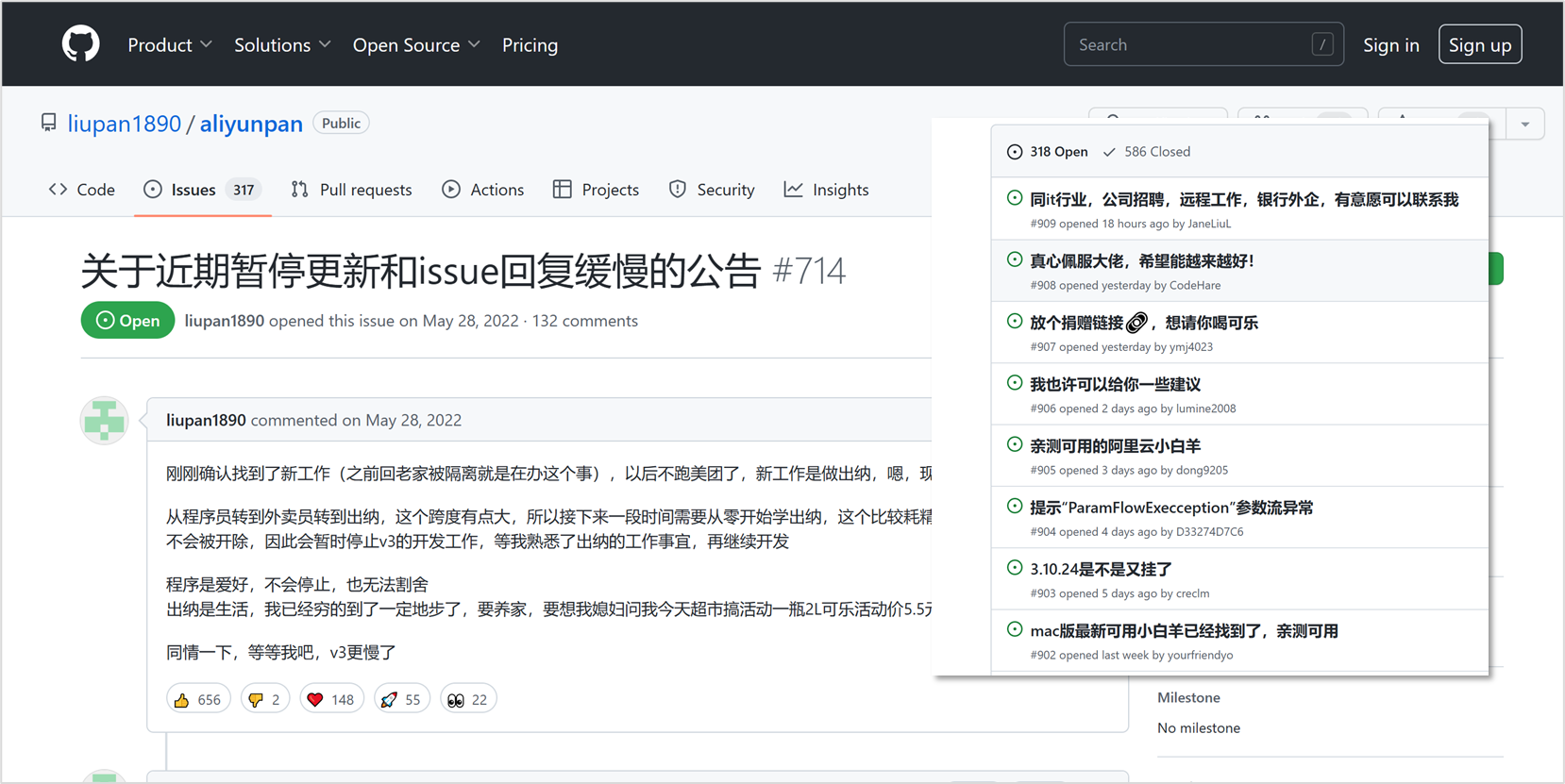Switch to the Code tab
1565x784 pixels.
[82, 190]
